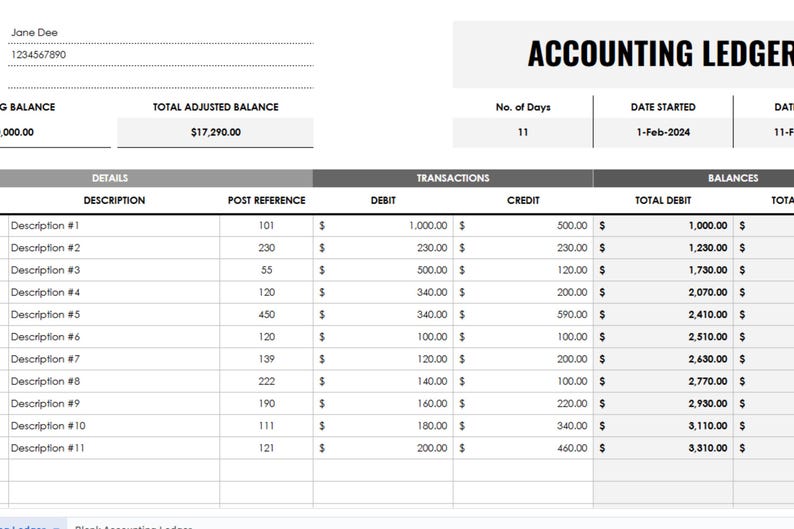Click total debit 3,110.00 in Description #10 row

pos(663,426)
